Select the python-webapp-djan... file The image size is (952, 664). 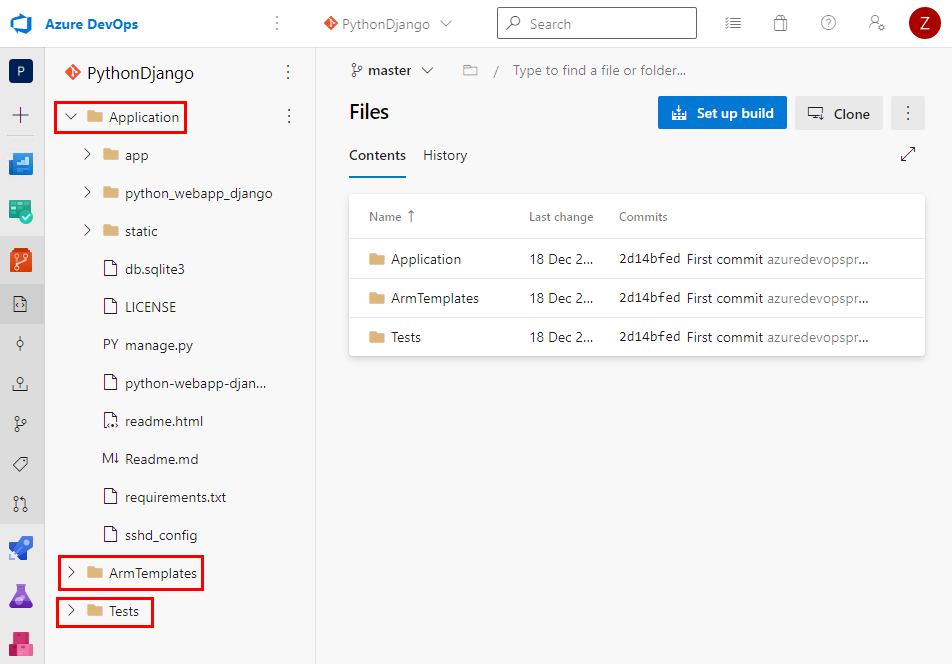(x=195, y=383)
